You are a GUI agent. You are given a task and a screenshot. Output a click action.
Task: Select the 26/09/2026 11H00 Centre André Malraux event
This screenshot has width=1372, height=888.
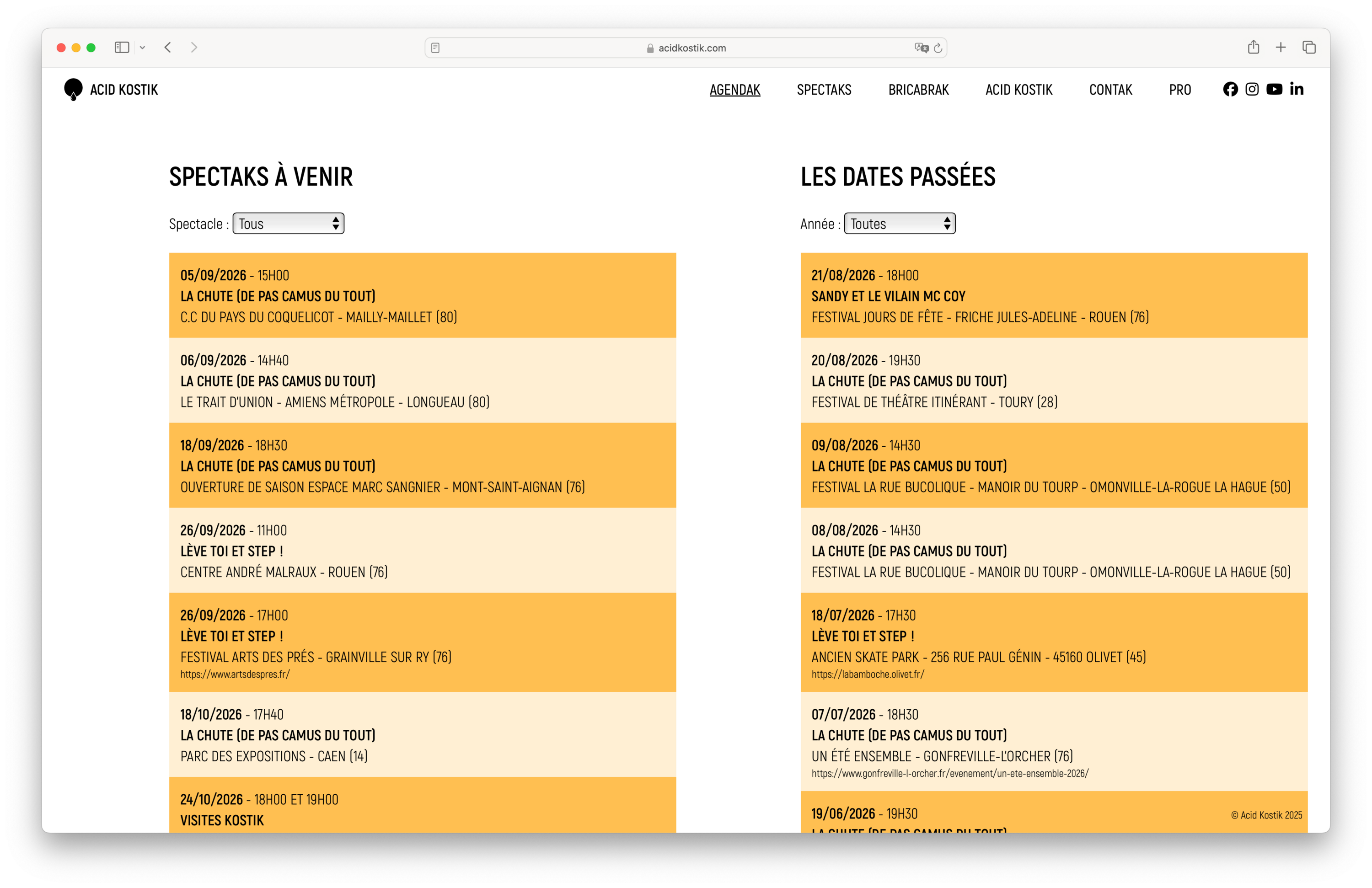pos(423,551)
